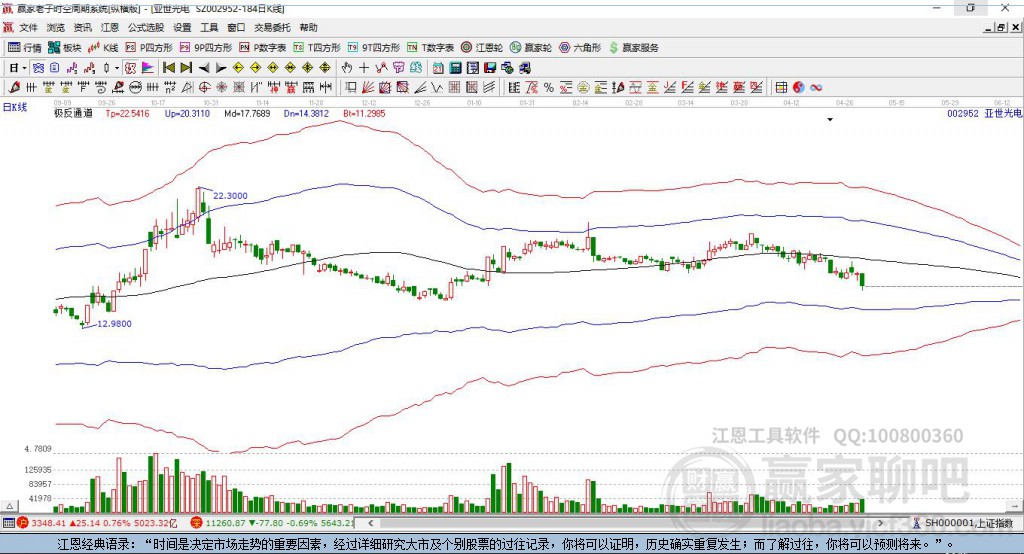Open the P四方形 tool
The height and width of the screenshot is (554, 1024).
tap(149, 48)
